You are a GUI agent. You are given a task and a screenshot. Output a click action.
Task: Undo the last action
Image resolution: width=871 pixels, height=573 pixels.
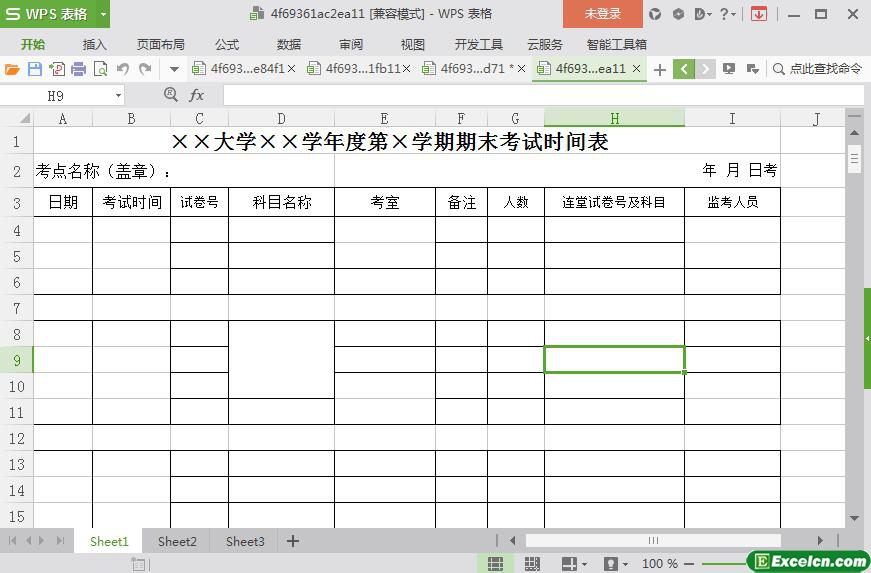tap(123, 69)
